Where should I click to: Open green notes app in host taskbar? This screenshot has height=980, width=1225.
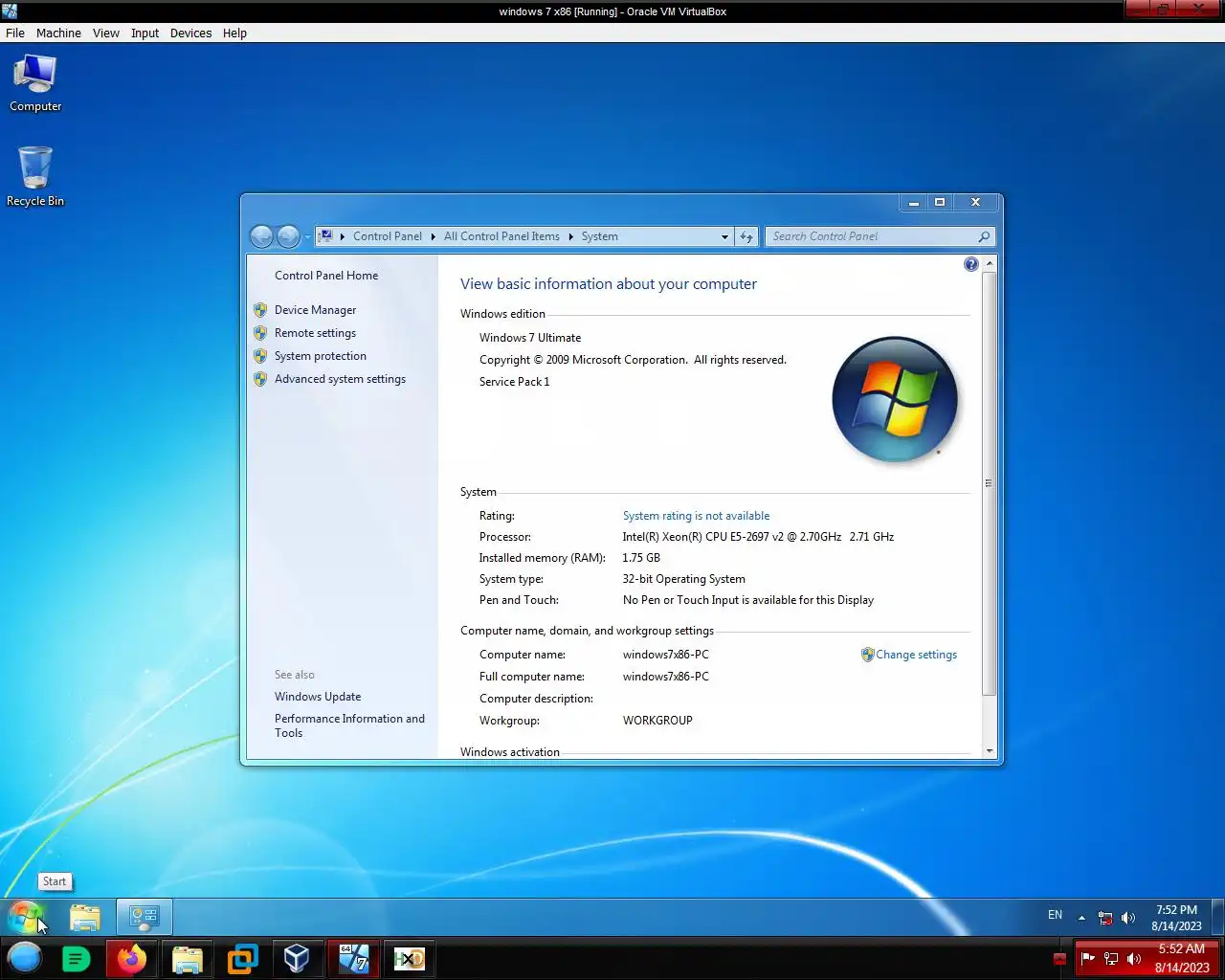(x=76, y=958)
